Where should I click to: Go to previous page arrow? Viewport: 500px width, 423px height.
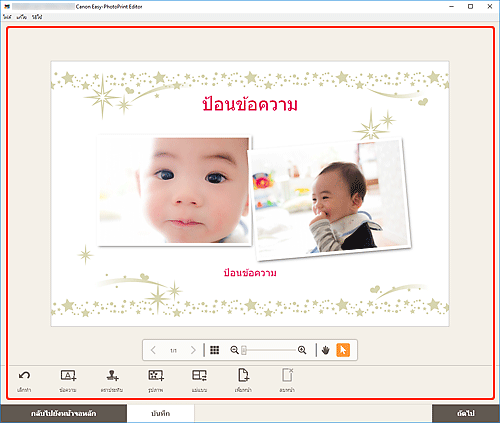click(x=153, y=350)
